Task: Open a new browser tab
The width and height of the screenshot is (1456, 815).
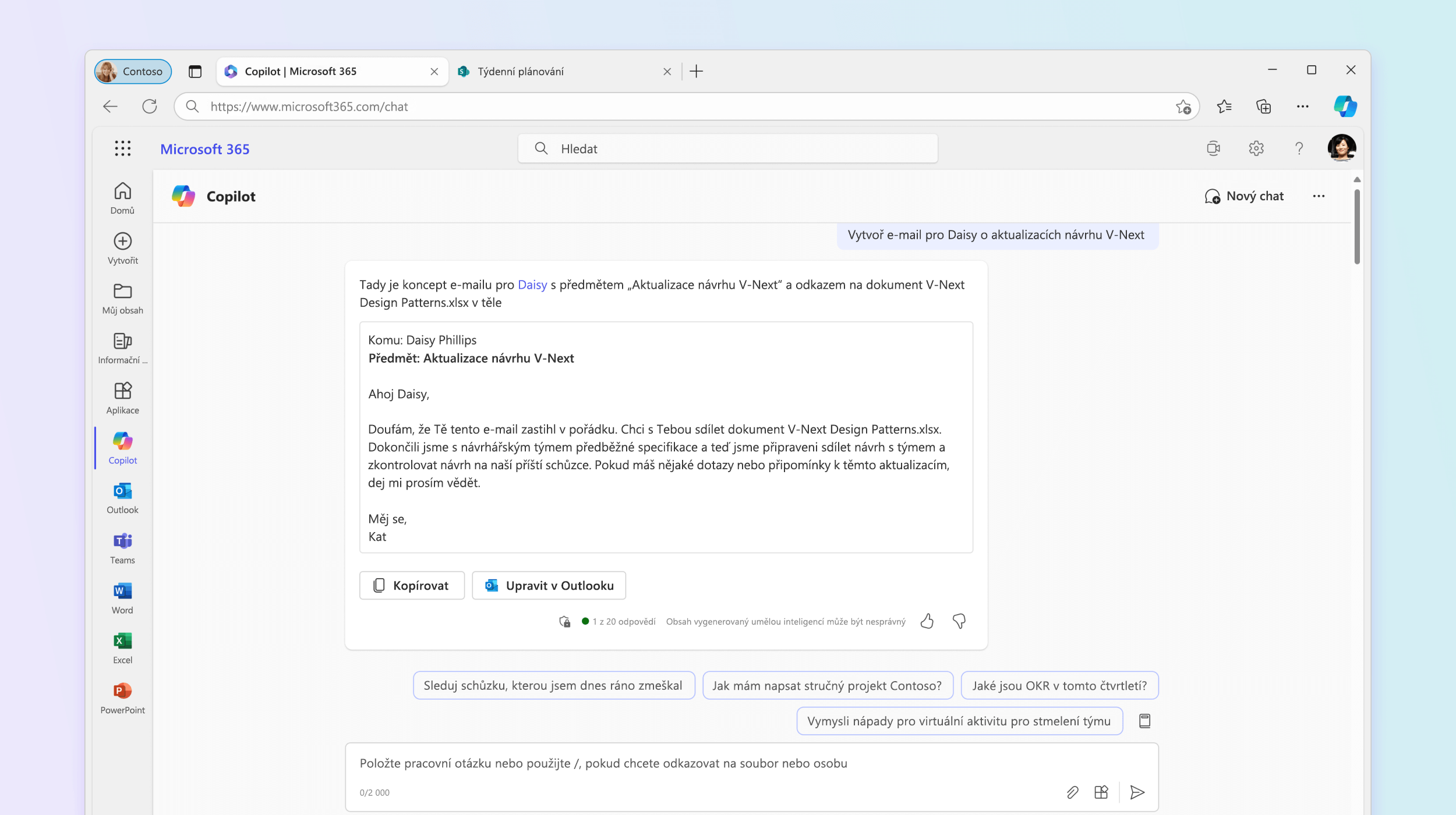Action: click(x=696, y=72)
